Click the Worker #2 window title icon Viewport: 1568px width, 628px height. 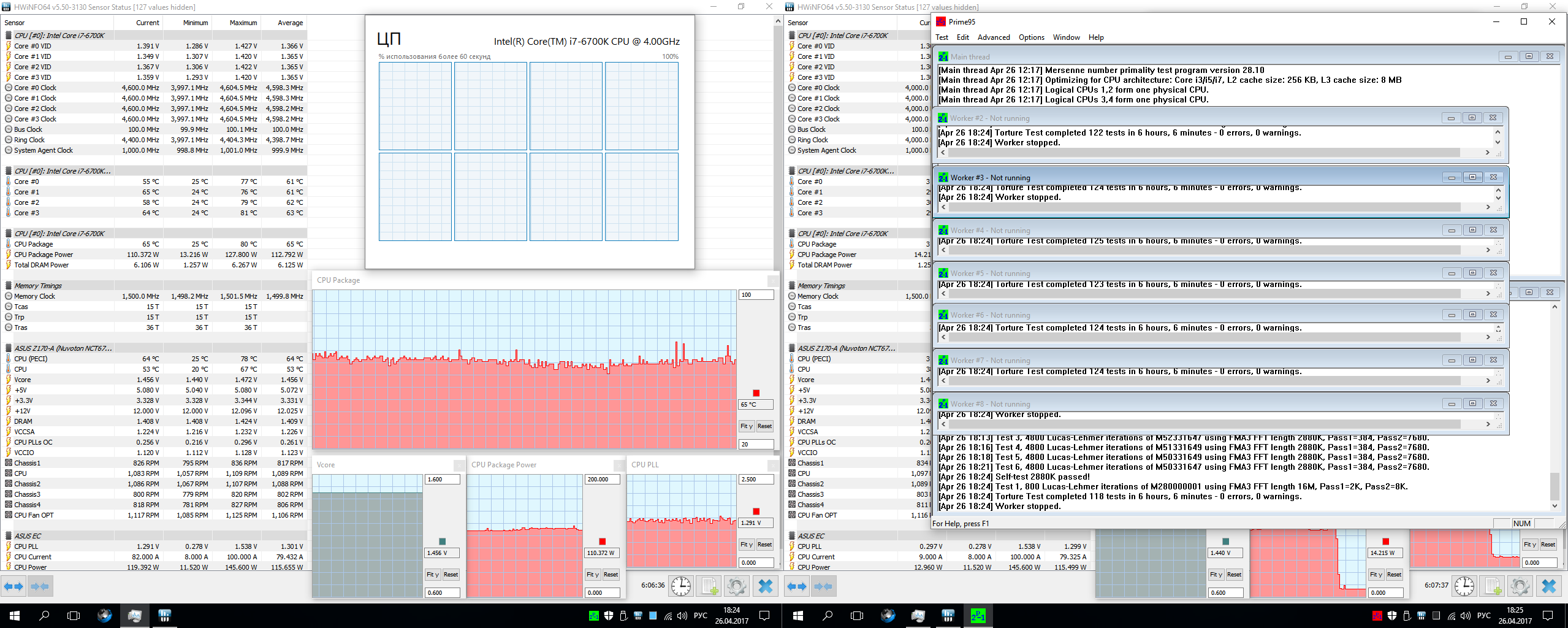(x=943, y=118)
